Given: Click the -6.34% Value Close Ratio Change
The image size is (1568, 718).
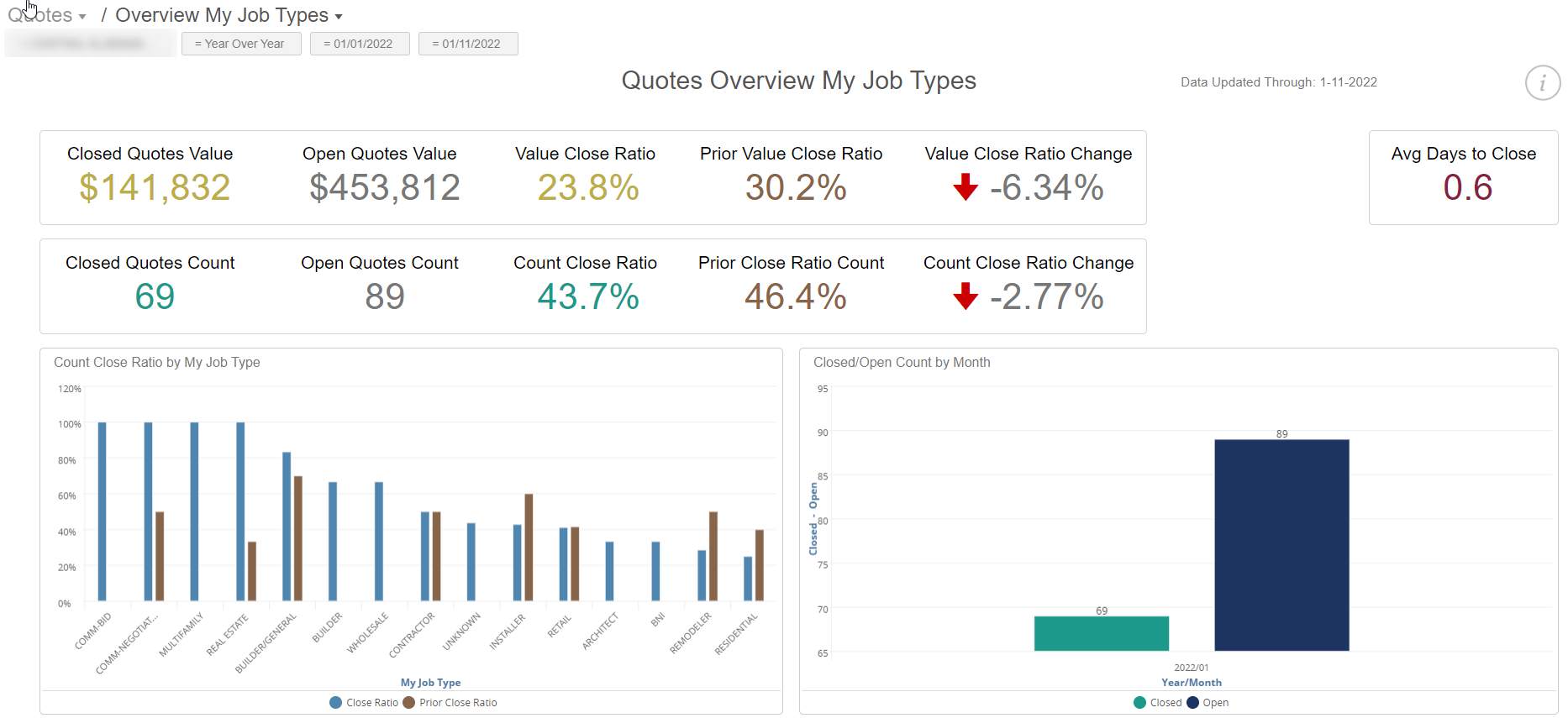Looking at the screenshot, I should point(1047,187).
